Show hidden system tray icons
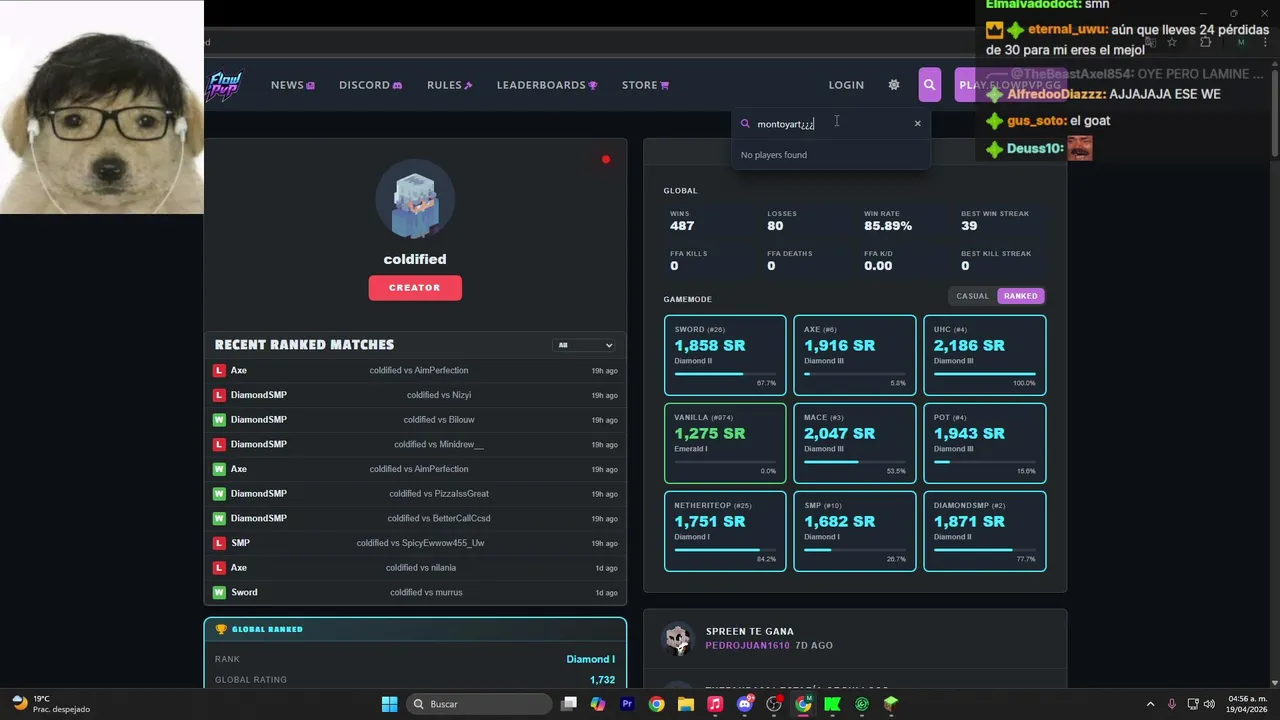 point(1150,704)
